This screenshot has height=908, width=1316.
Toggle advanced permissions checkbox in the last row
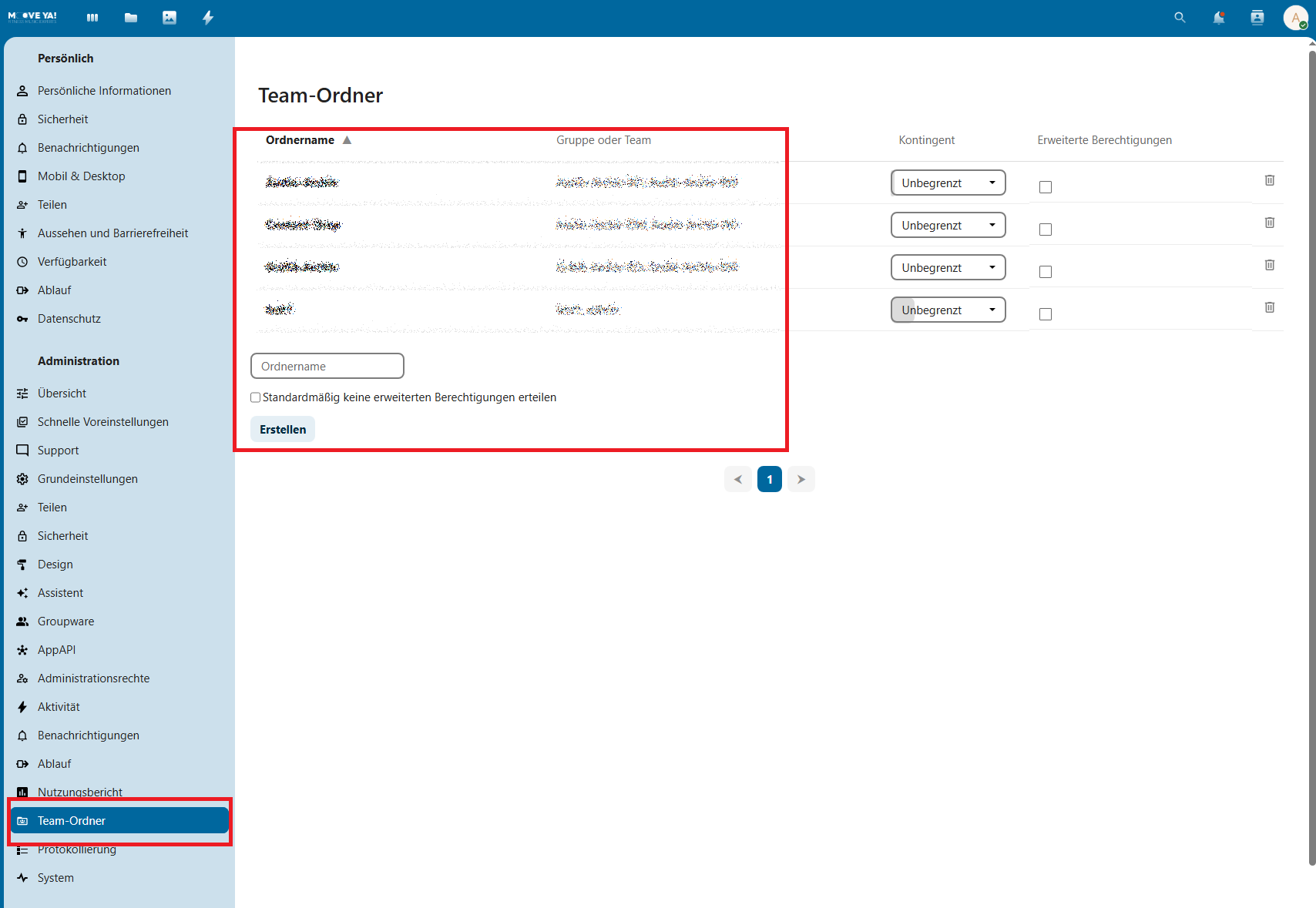(1046, 314)
